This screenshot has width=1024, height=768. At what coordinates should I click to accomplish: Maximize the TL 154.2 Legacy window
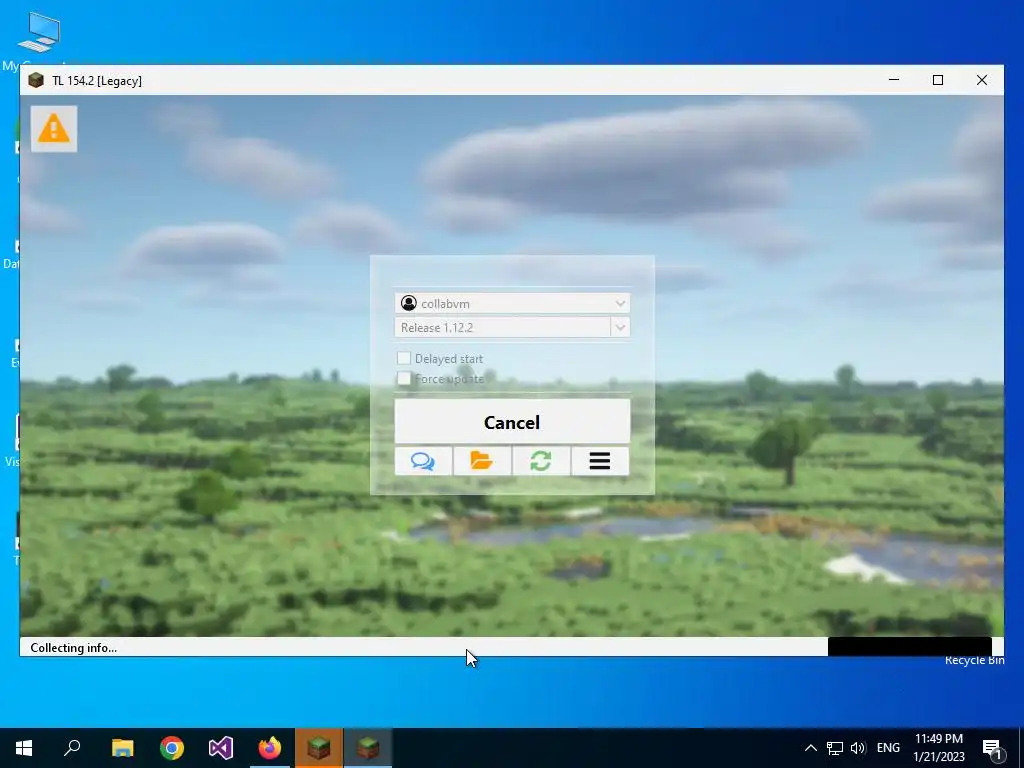[938, 80]
